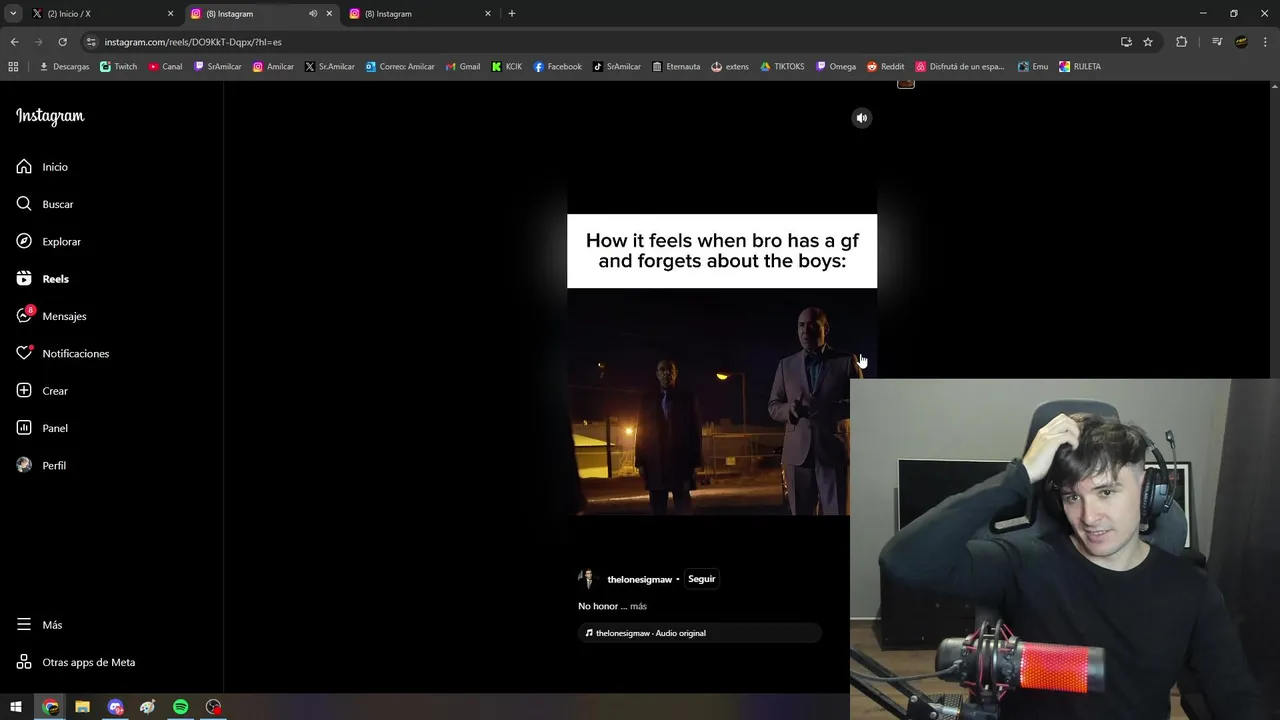This screenshot has height=720, width=1280.
Task: Open Facebook bookmark
Action: point(557,67)
